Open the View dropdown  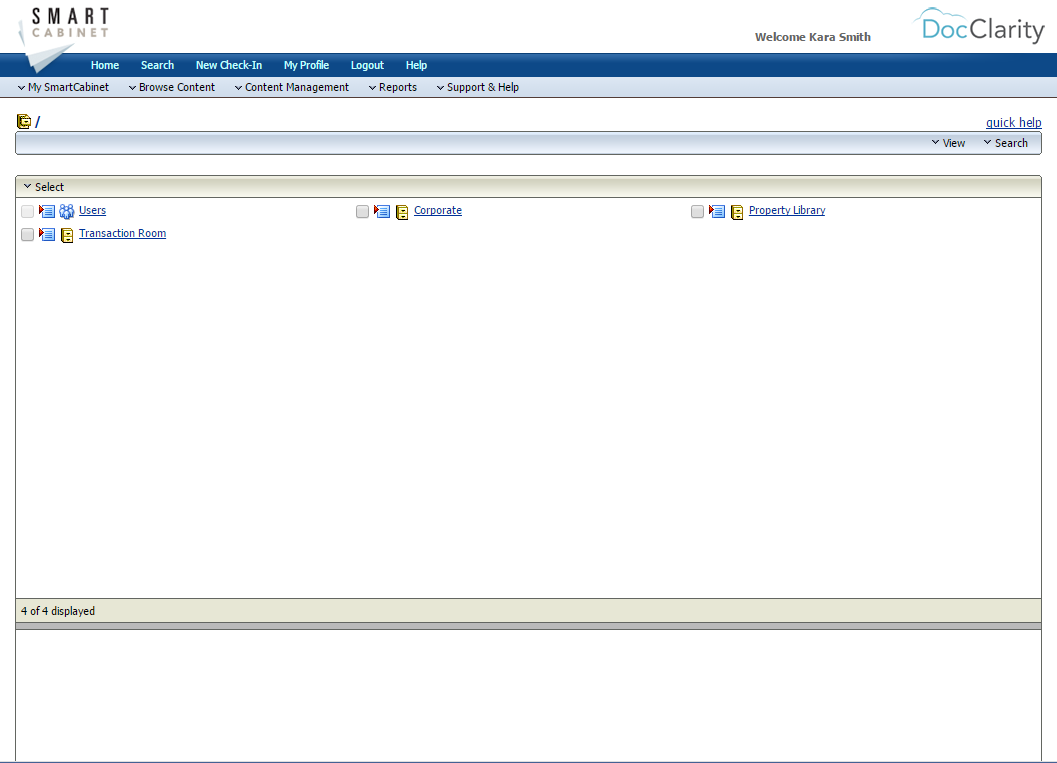[948, 143]
